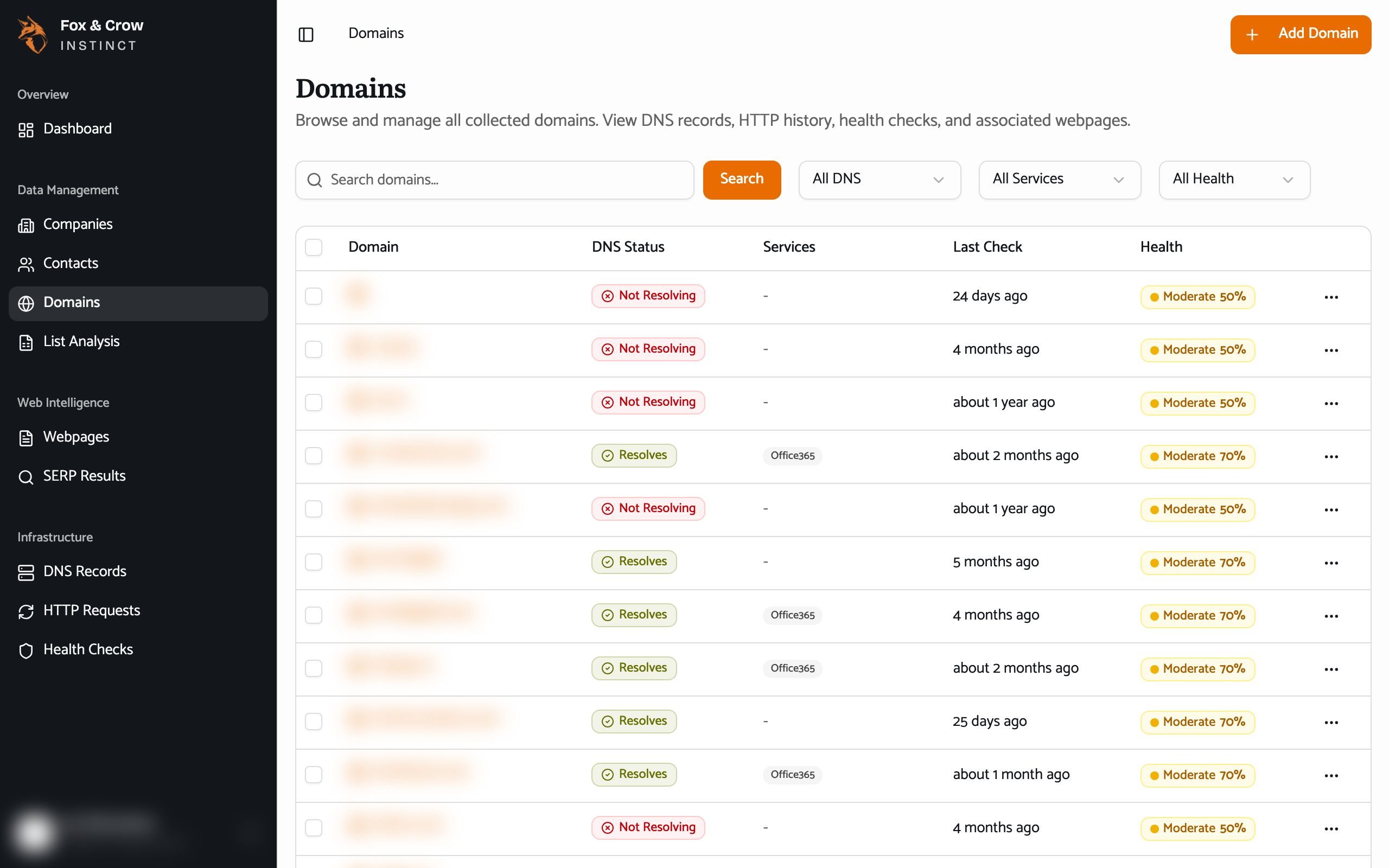The width and height of the screenshot is (1389, 868).
Task: Sort by the DNS Status column header
Action: [x=628, y=247]
